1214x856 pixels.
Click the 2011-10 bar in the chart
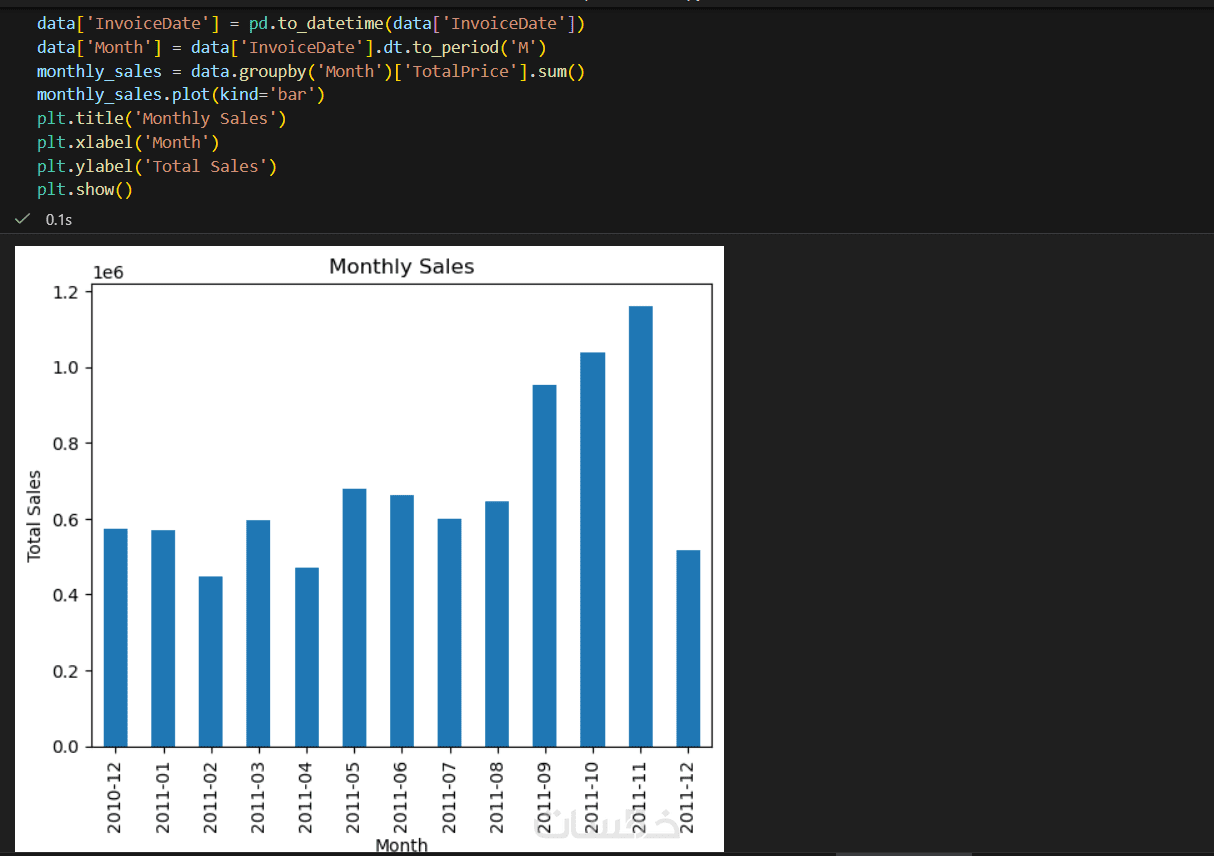pyautogui.click(x=593, y=549)
